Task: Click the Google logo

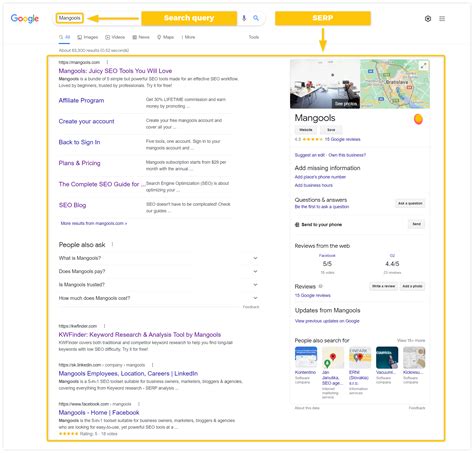Action: coord(25,19)
